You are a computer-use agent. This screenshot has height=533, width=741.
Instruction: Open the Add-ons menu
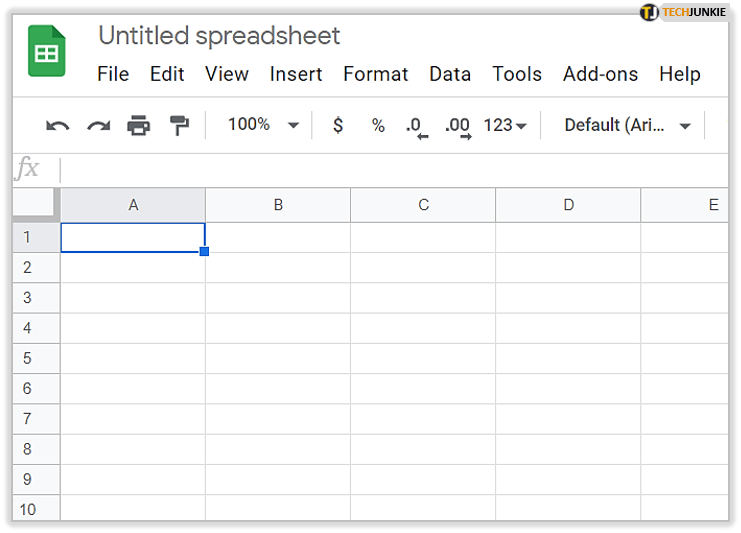point(597,74)
